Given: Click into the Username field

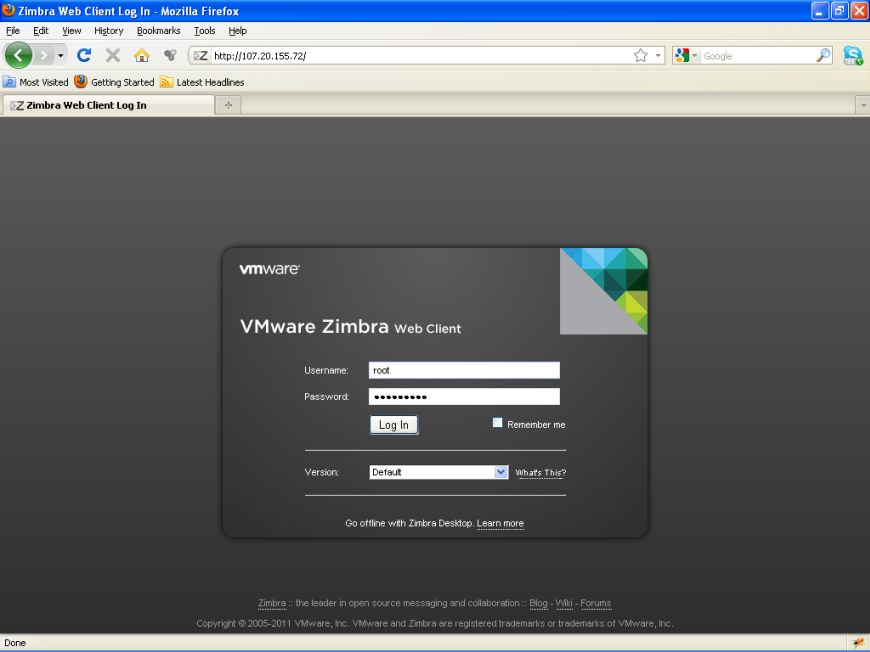Looking at the screenshot, I should tap(464, 370).
